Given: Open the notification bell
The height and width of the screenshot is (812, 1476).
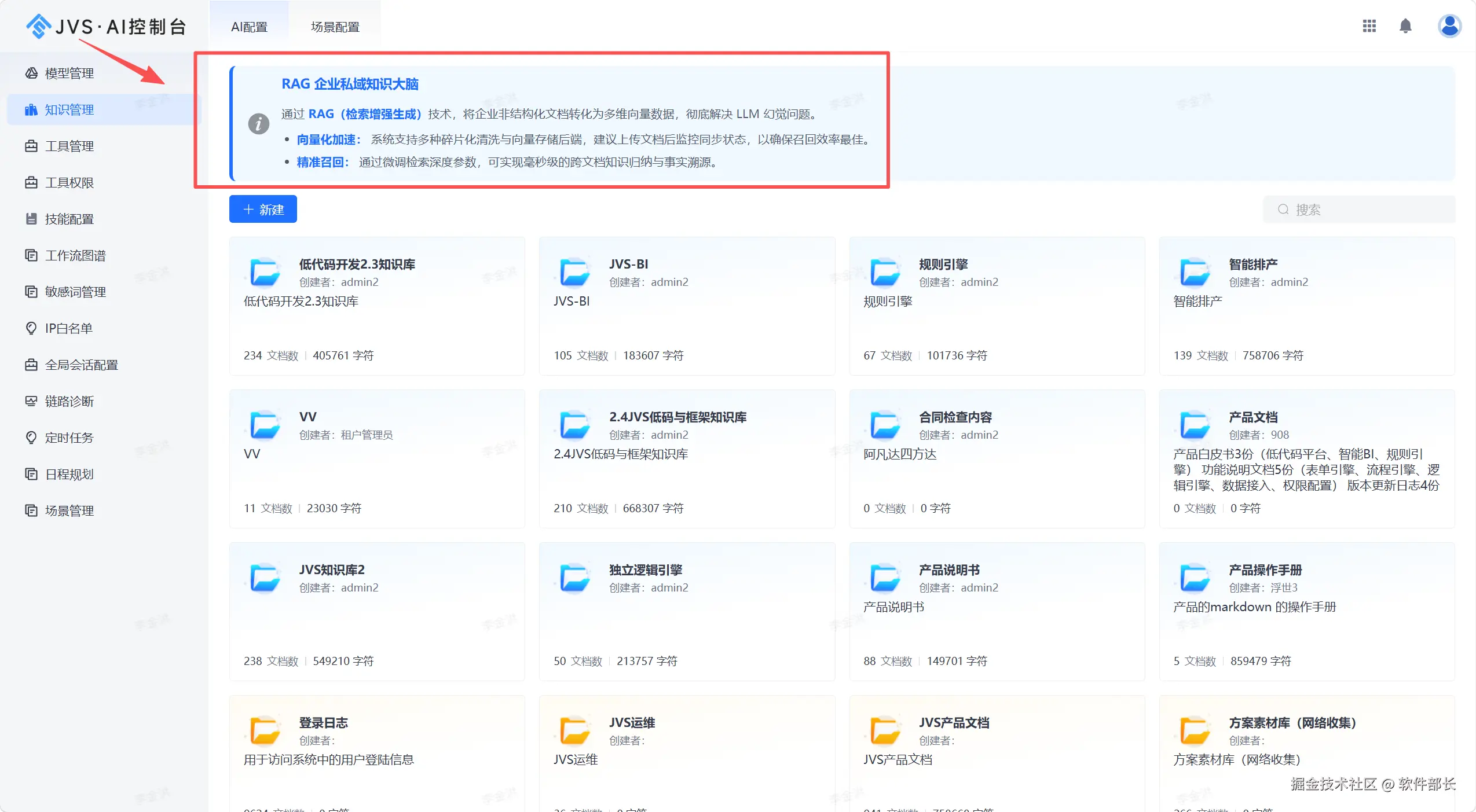Looking at the screenshot, I should pos(1405,26).
